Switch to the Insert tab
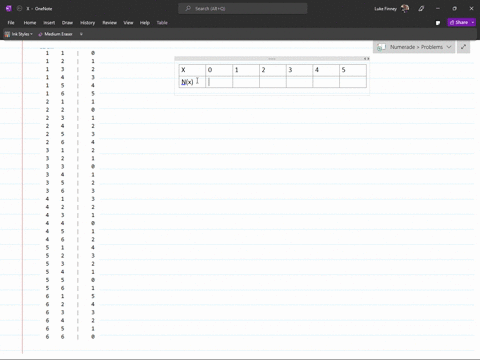 49,23
